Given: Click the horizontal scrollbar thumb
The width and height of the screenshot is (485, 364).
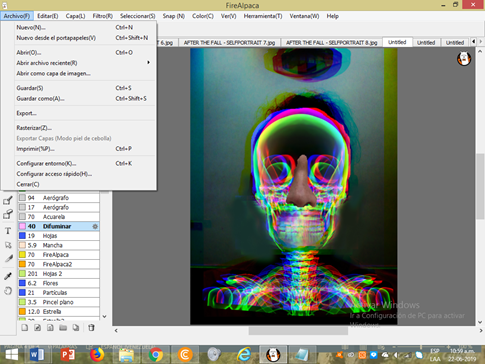Looking at the screenshot, I should (298, 331).
